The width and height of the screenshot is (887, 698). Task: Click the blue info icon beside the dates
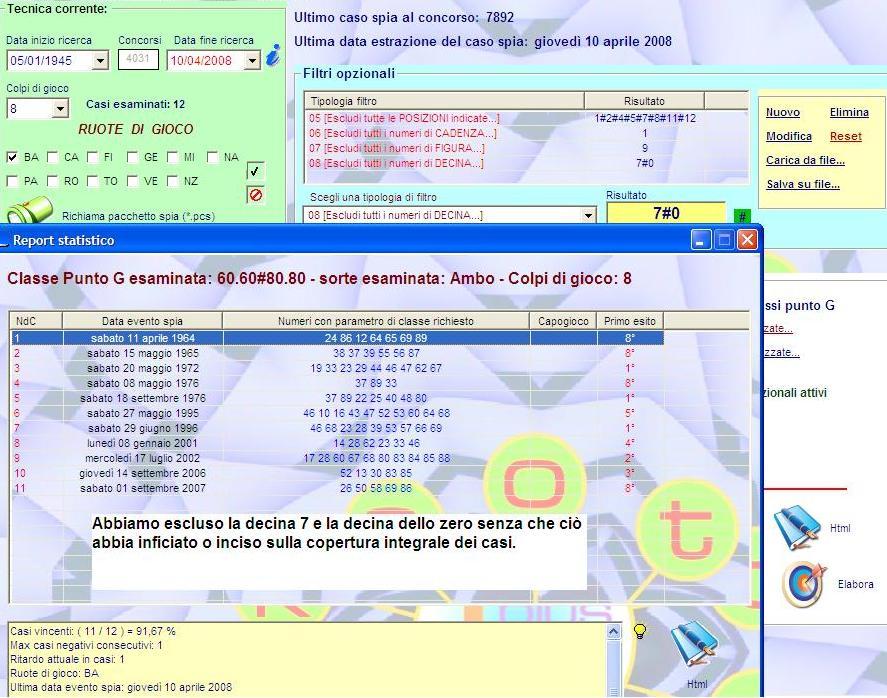tap(272, 57)
